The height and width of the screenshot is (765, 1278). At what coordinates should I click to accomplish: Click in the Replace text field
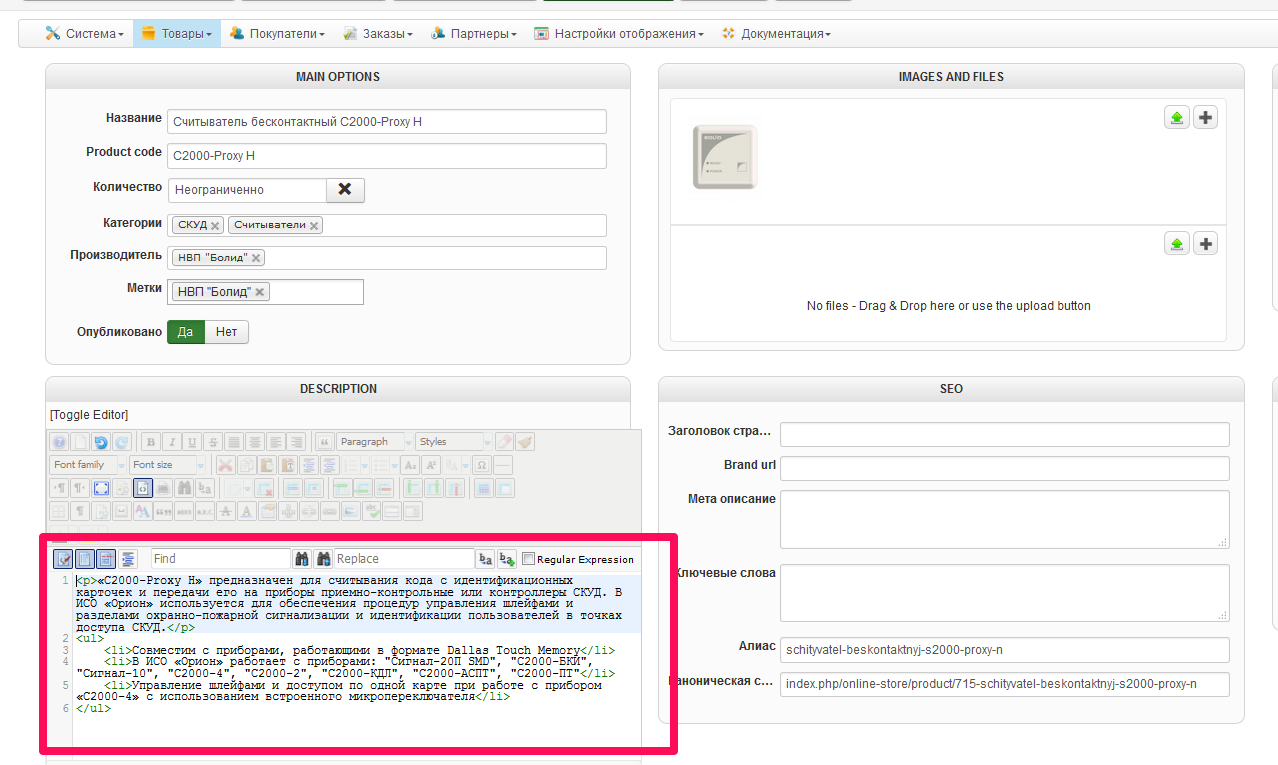[x=405, y=559]
